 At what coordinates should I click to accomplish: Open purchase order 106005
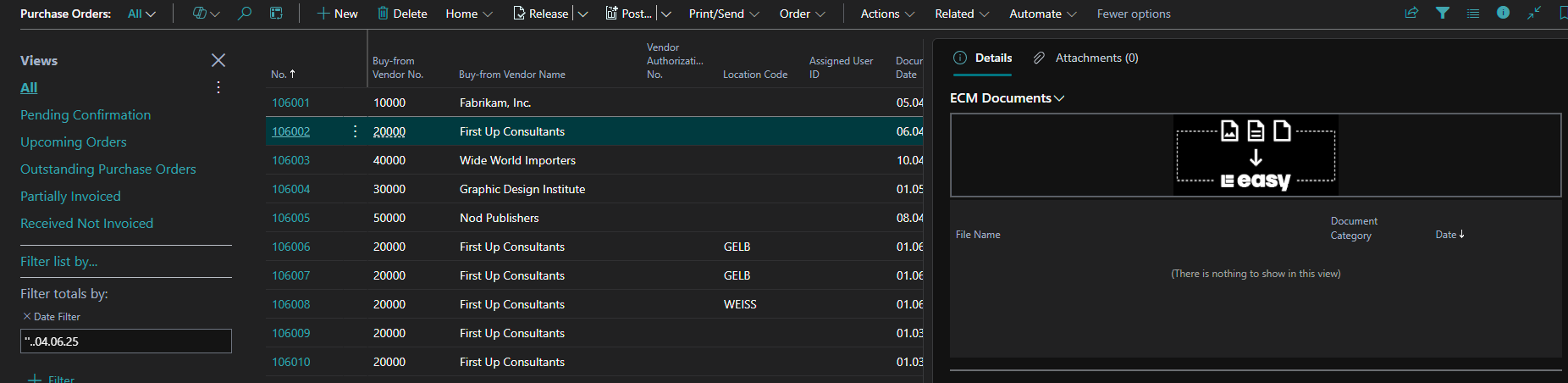pos(290,218)
